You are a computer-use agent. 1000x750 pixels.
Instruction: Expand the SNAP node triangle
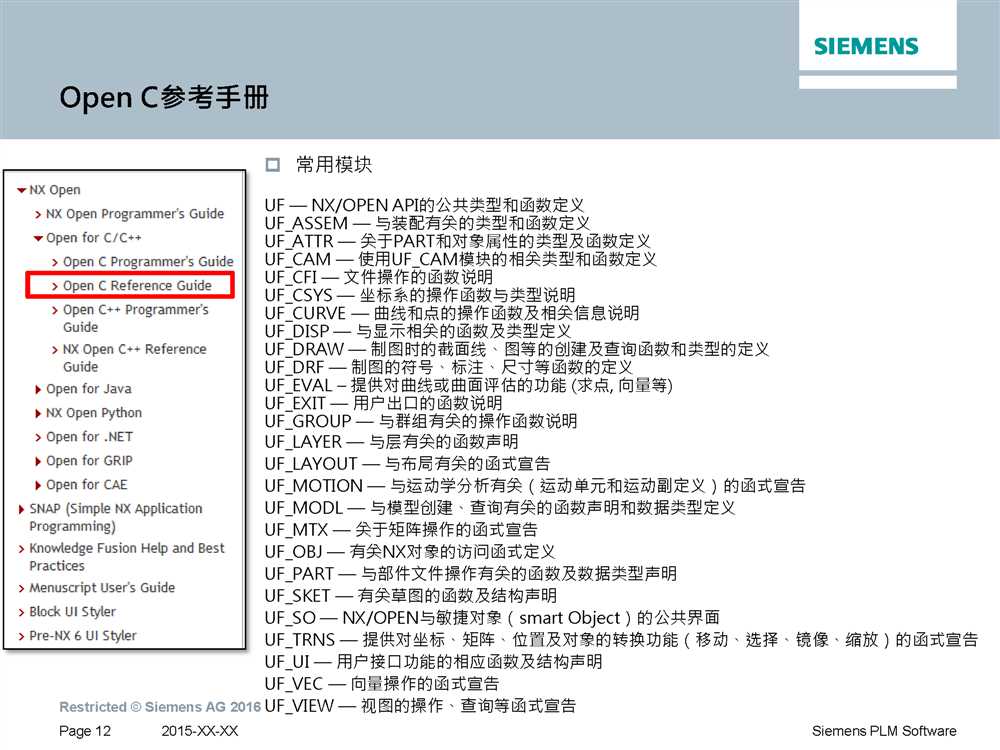pyautogui.click(x=22, y=510)
